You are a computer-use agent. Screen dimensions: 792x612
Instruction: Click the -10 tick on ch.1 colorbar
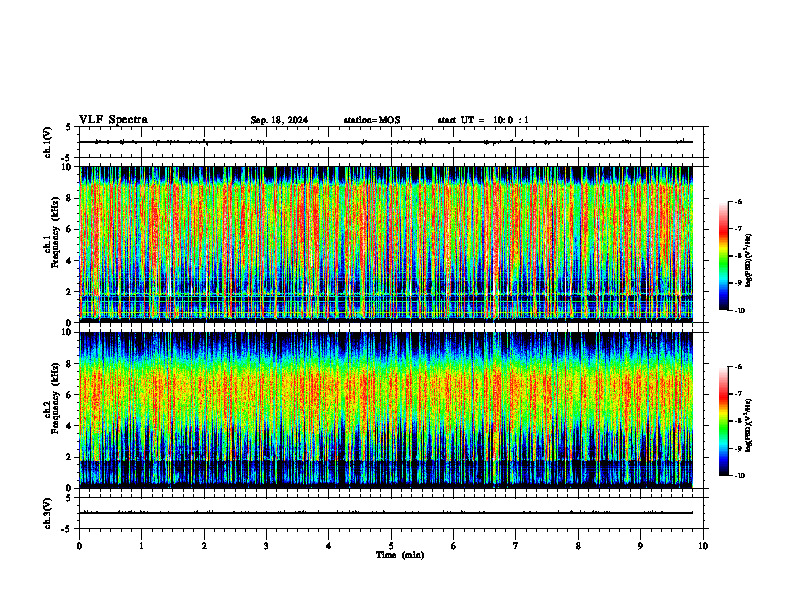pos(740,311)
